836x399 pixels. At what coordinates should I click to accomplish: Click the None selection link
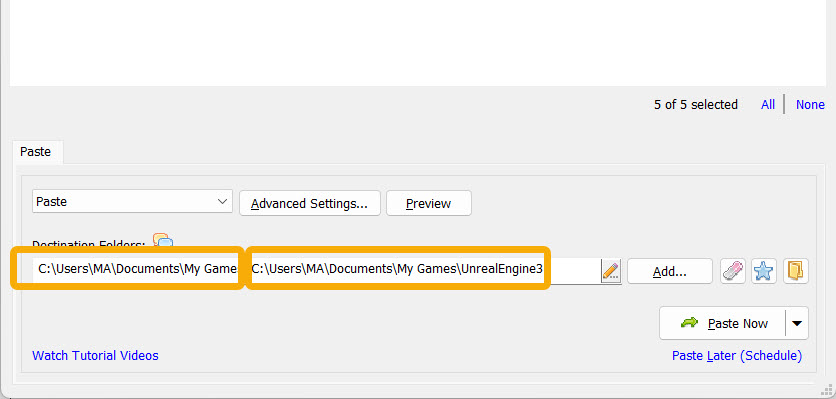click(810, 105)
